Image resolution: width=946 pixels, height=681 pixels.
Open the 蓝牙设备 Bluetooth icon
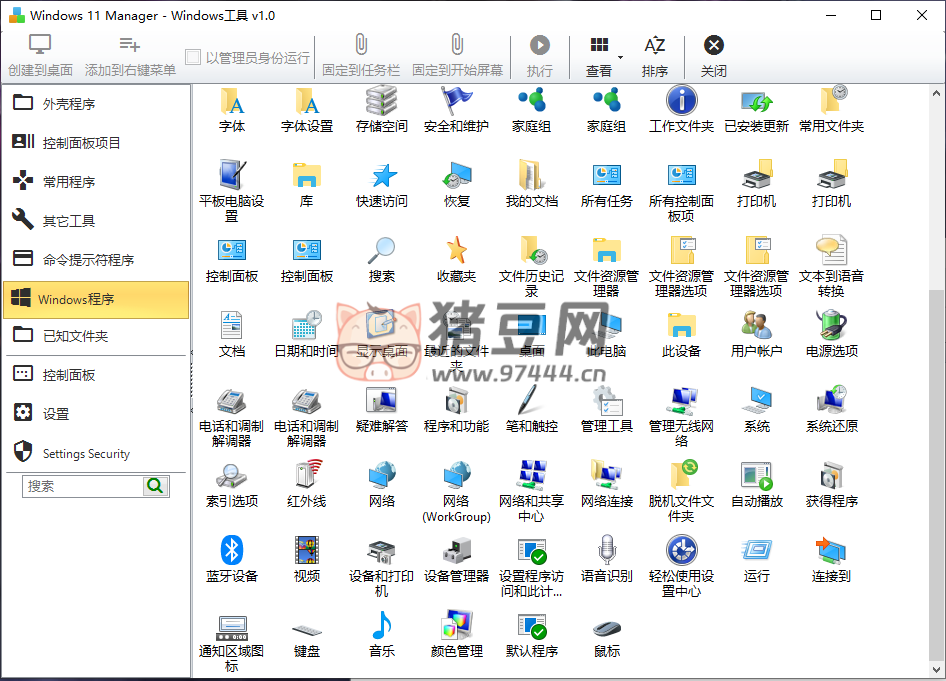click(232, 551)
